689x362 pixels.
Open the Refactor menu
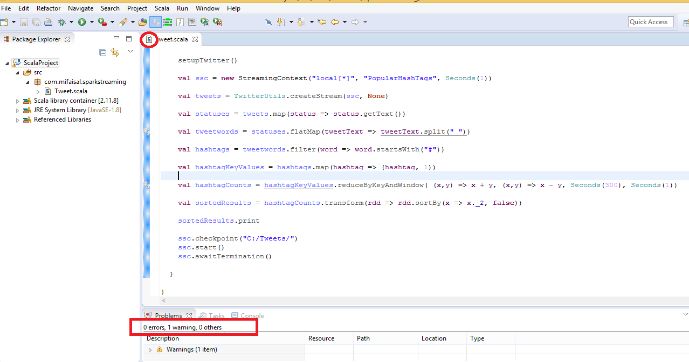48,8
